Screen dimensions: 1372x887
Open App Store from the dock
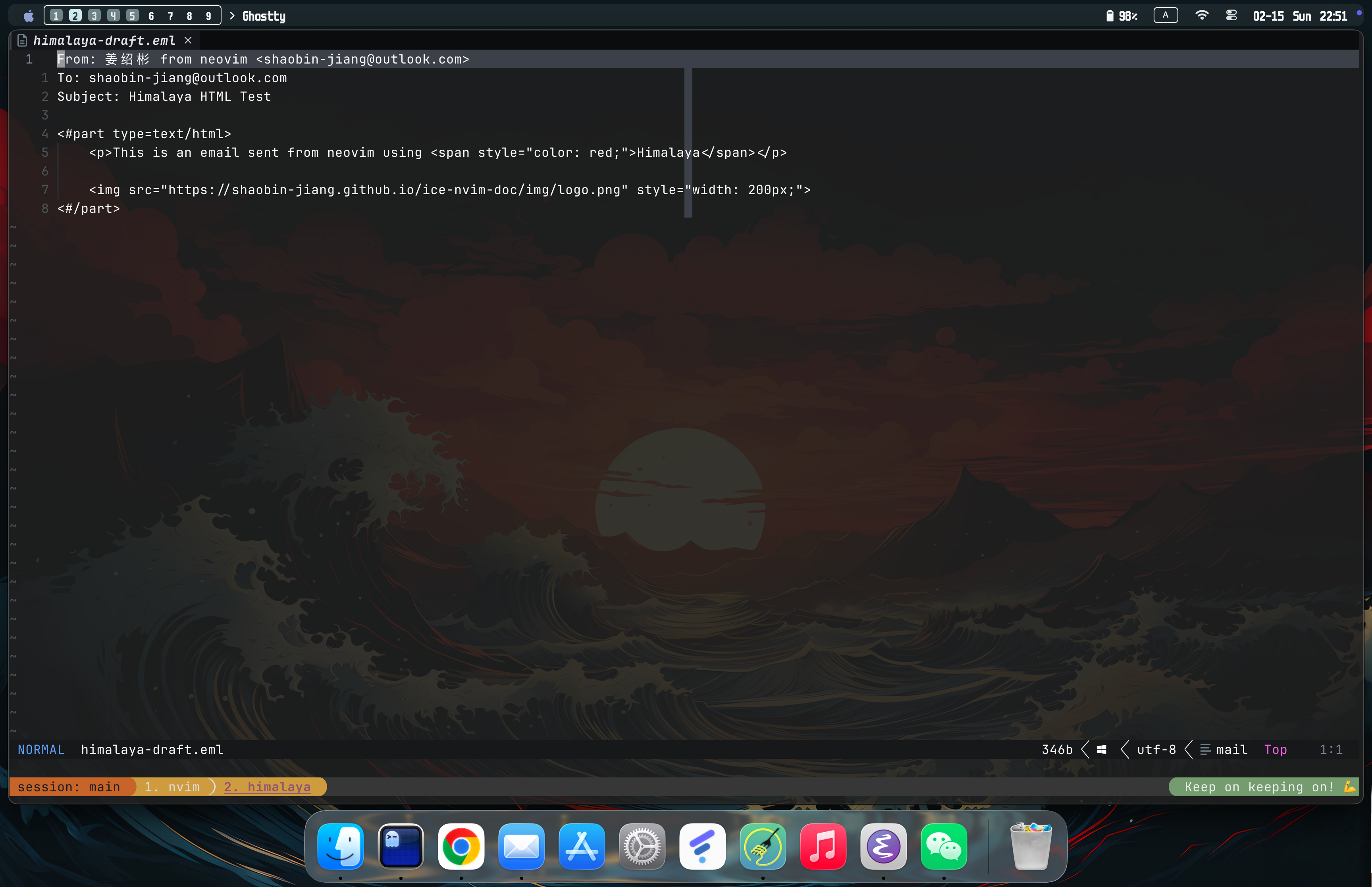coord(582,846)
